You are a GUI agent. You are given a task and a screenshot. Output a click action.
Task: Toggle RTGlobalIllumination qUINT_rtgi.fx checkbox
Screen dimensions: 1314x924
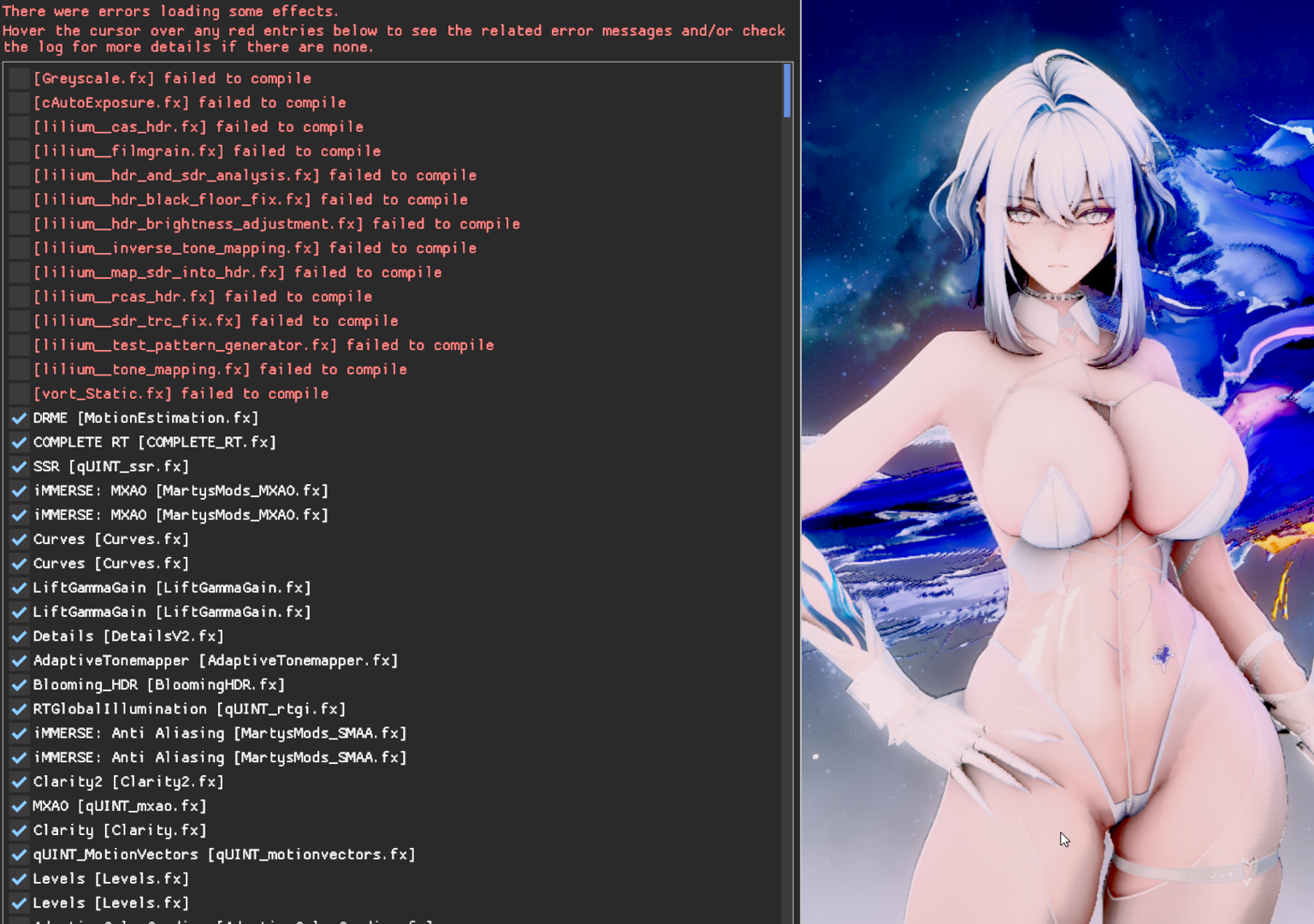(19, 709)
